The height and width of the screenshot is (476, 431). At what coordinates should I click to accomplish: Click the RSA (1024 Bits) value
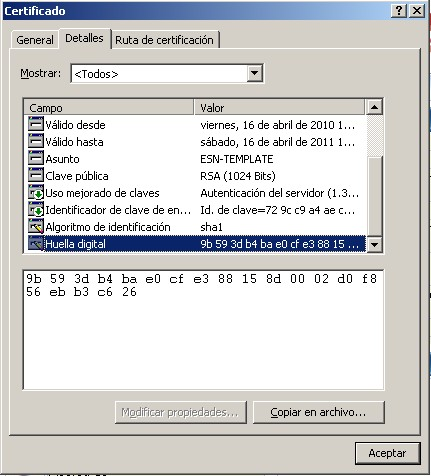tap(238, 176)
